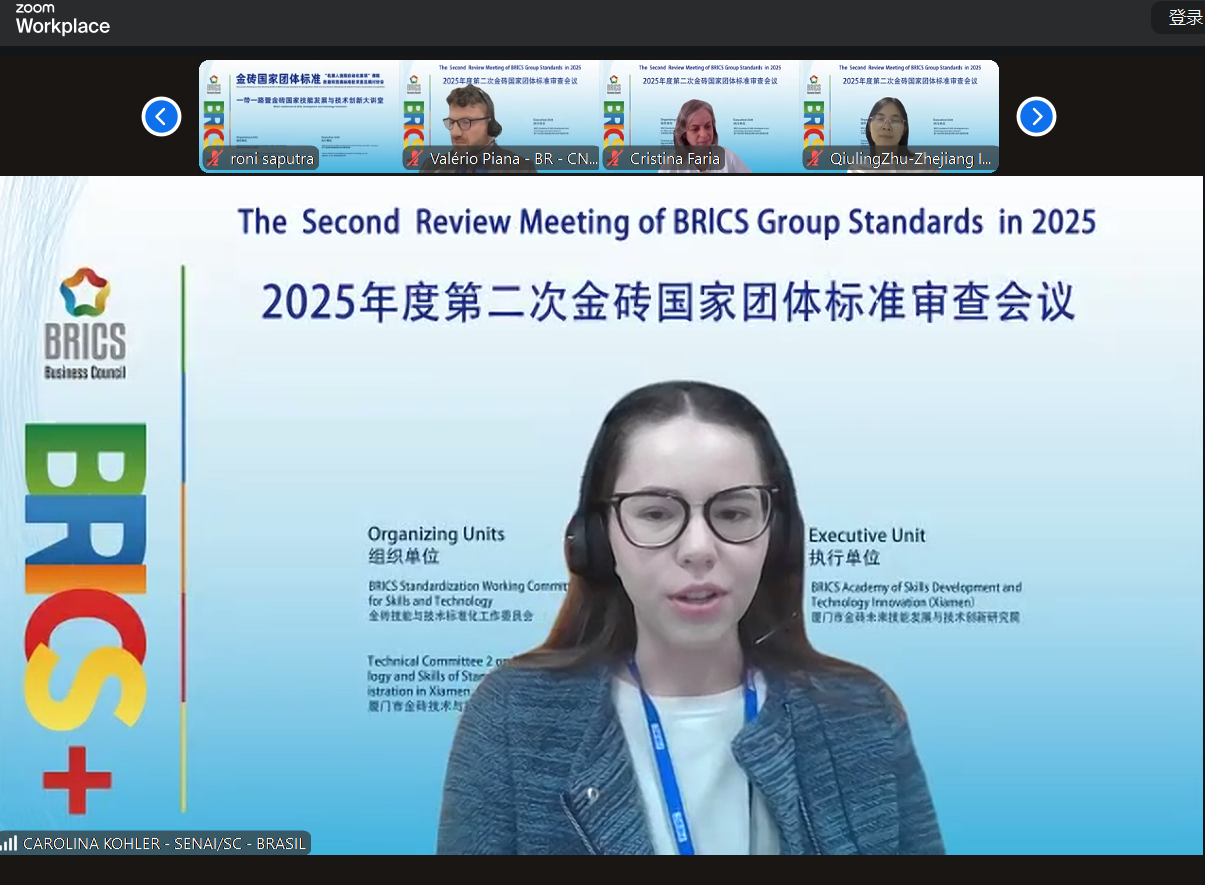Click 'Valério Piana - BR - CN...' name label

[x=513, y=159]
